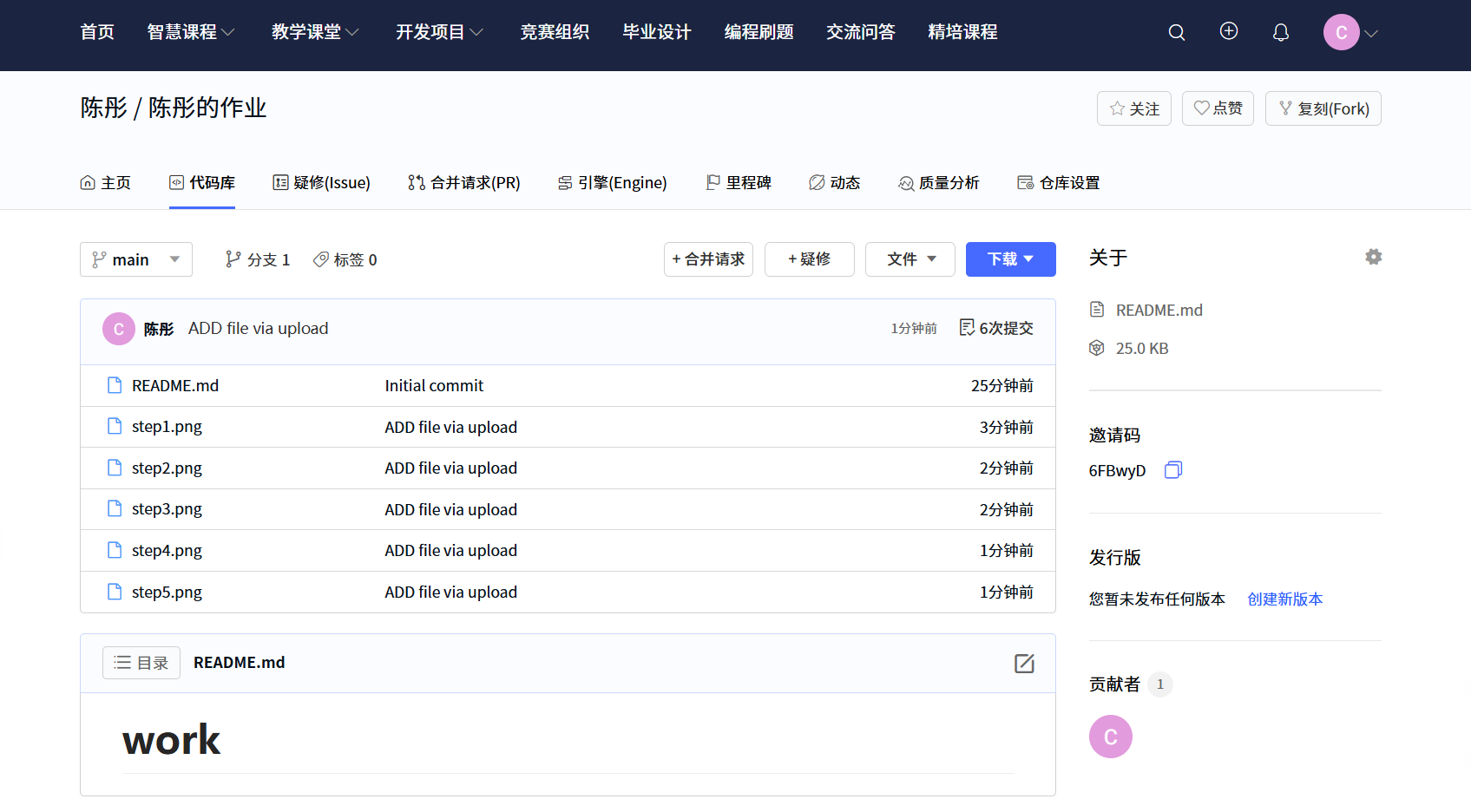The image size is (1471, 812).
Task: Open the step3.png file
Action: coord(167,509)
